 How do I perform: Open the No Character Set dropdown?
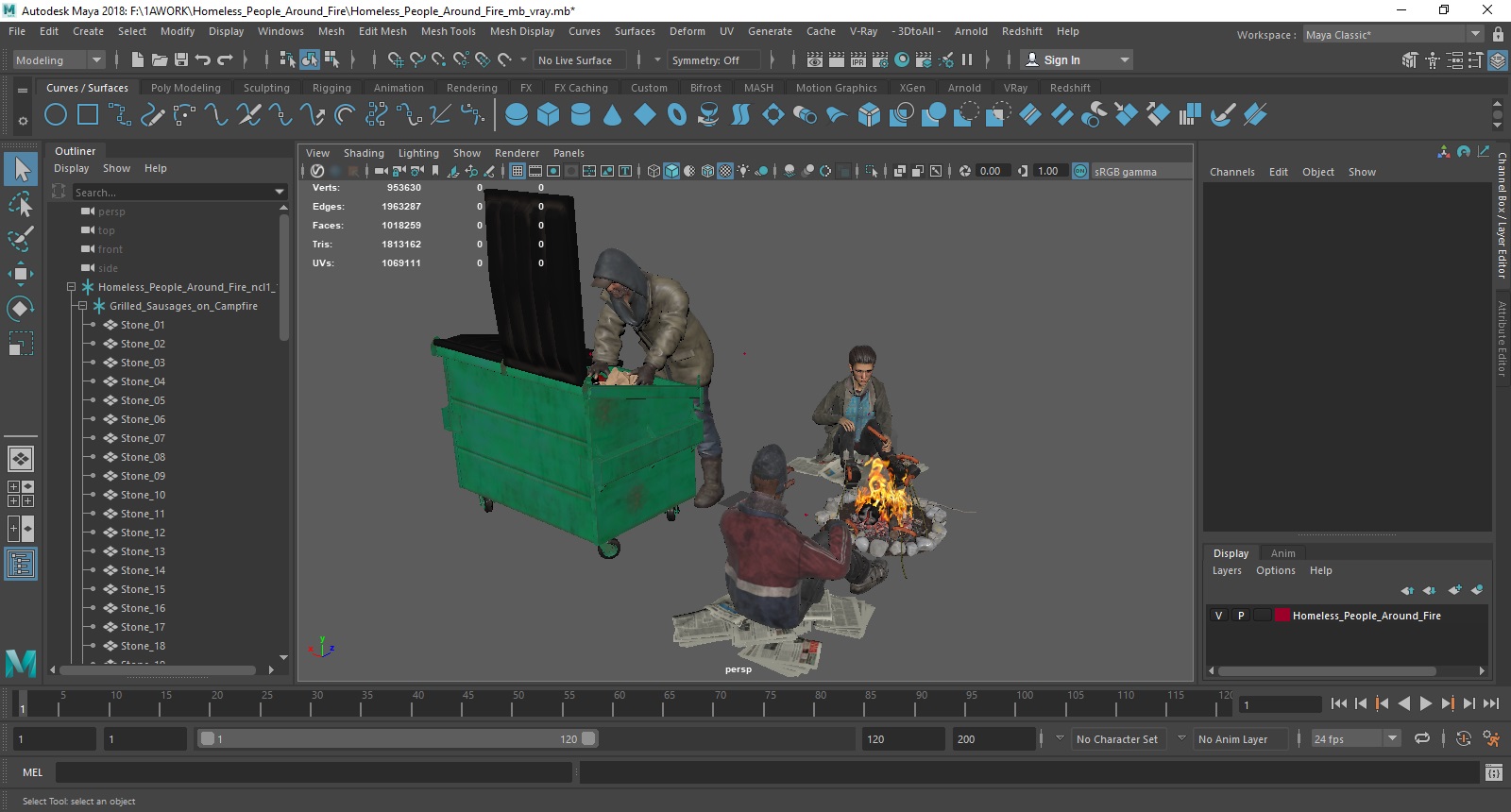(1117, 738)
